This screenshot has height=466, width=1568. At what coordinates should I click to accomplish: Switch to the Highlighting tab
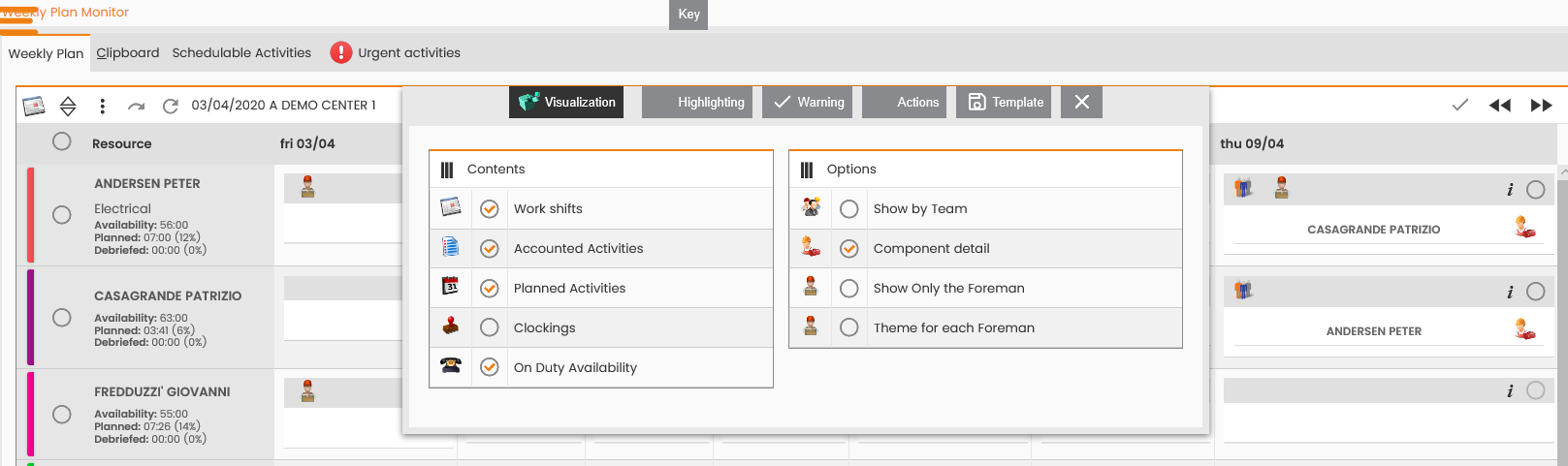[697, 102]
